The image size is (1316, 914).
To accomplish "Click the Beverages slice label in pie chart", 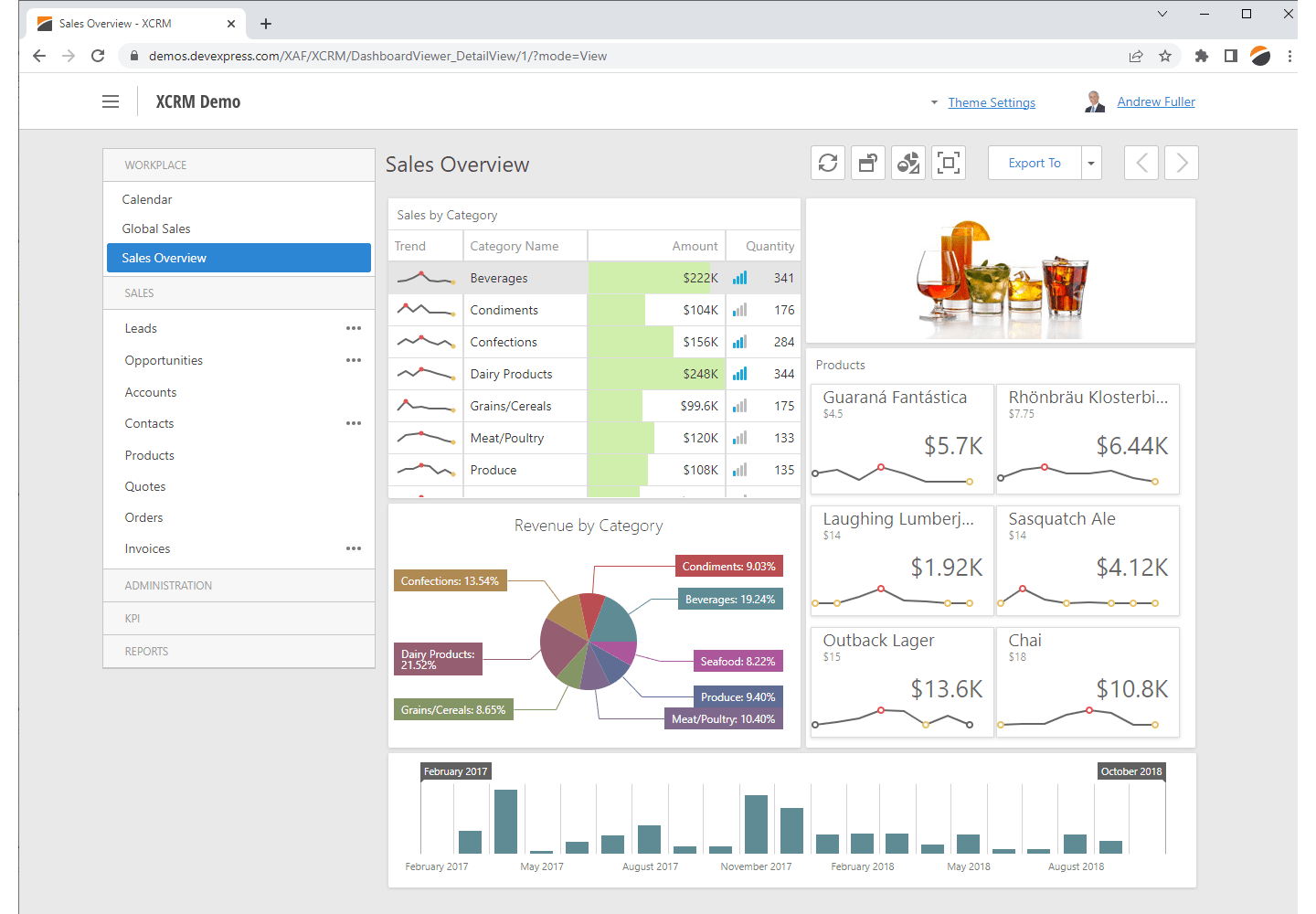I will point(729,600).
